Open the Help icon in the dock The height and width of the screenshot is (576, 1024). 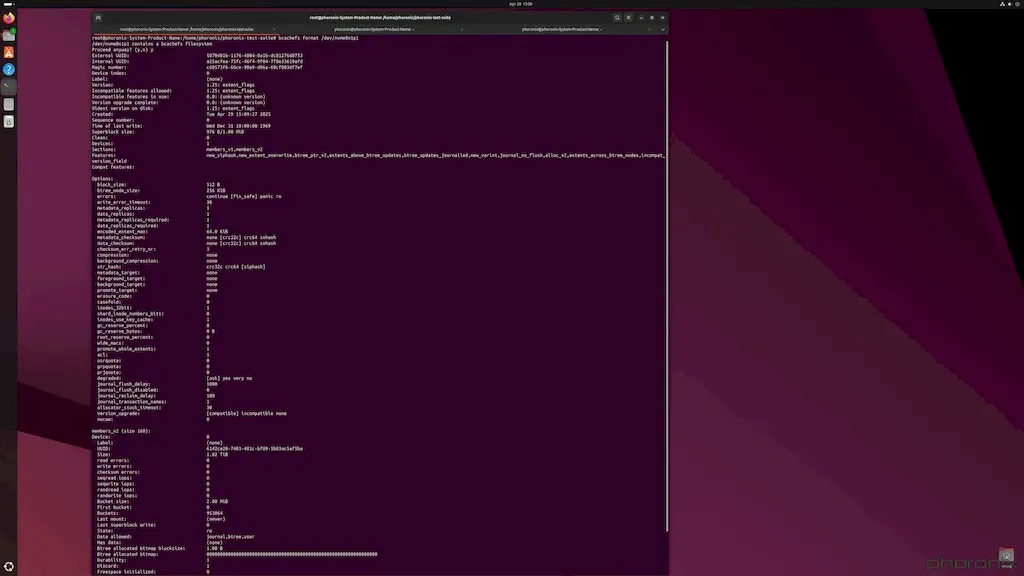[x=8, y=69]
